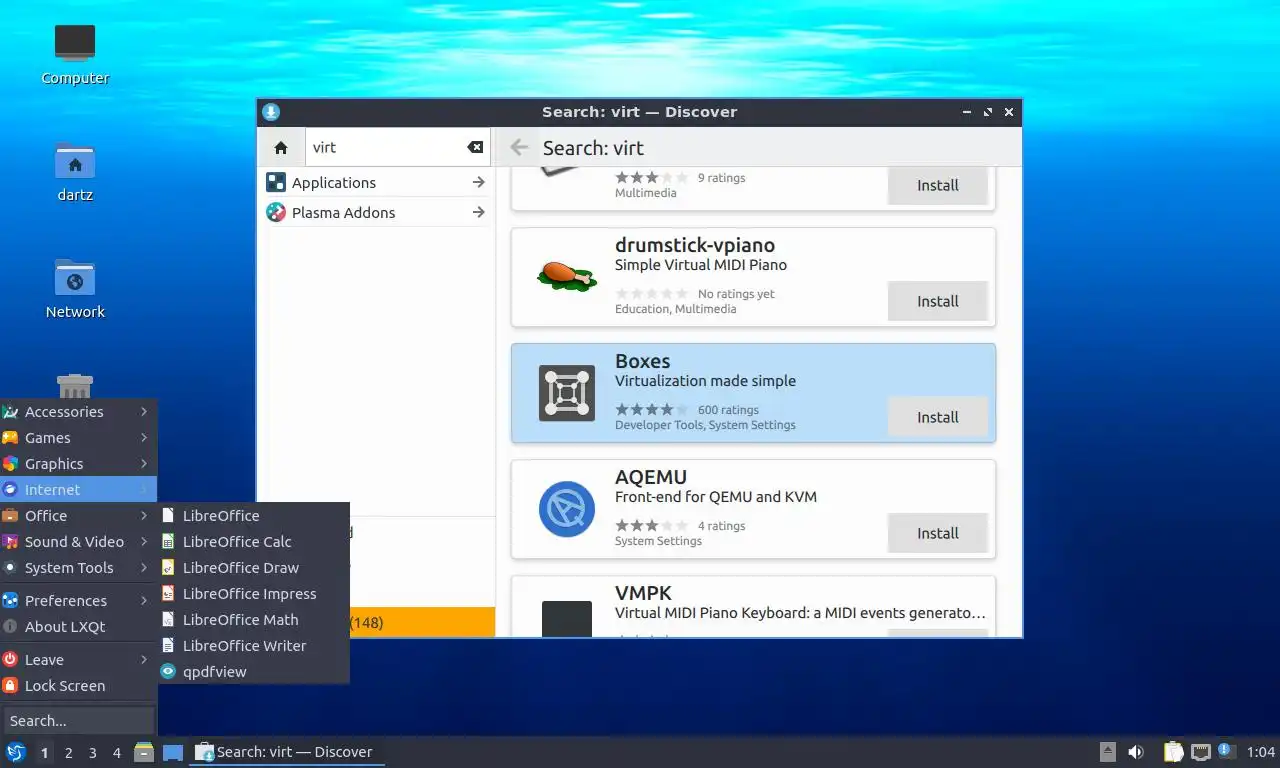Click the Plasma Addons category icon
The image size is (1280, 768).
[275, 212]
